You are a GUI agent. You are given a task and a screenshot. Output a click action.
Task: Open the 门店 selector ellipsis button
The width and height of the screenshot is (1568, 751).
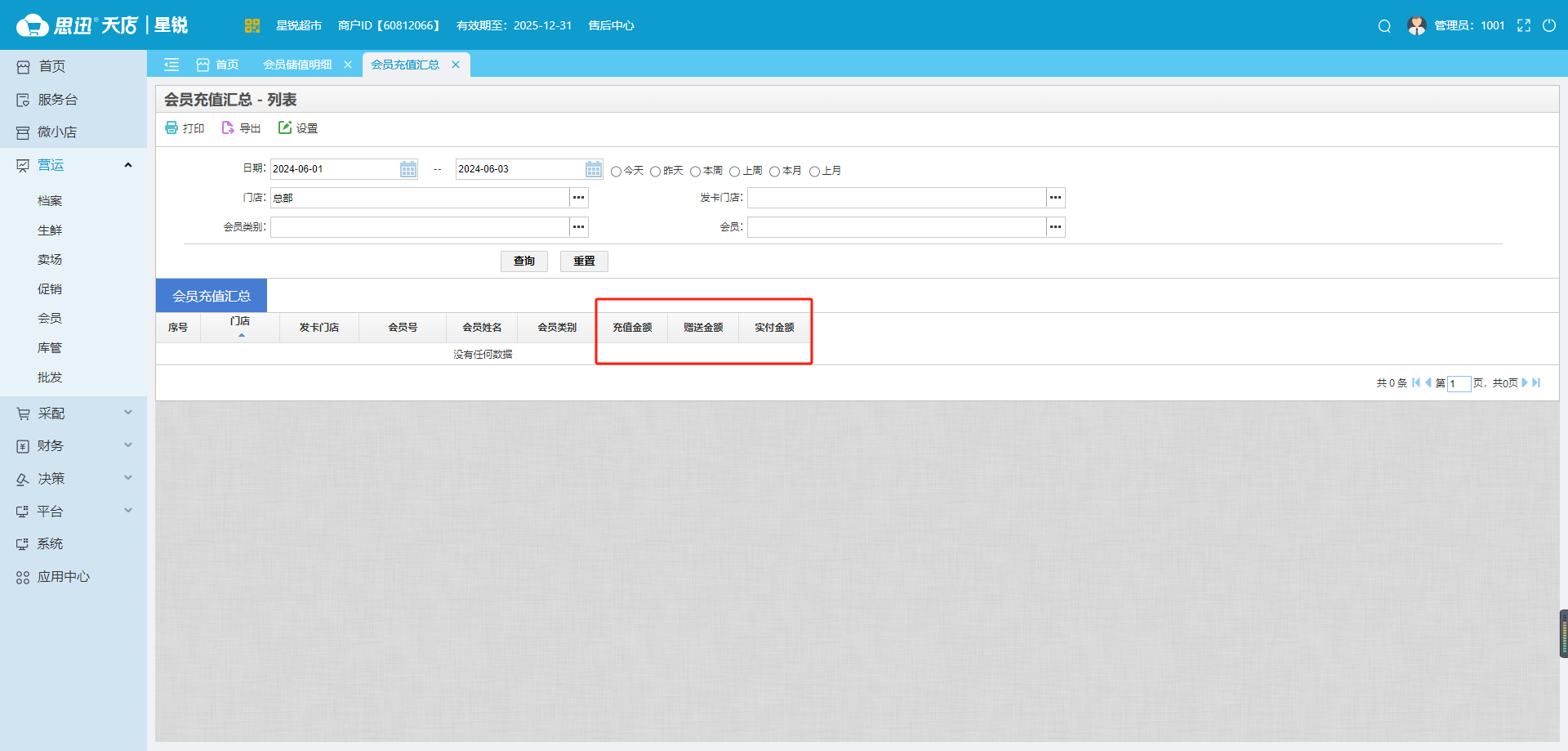click(578, 198)
